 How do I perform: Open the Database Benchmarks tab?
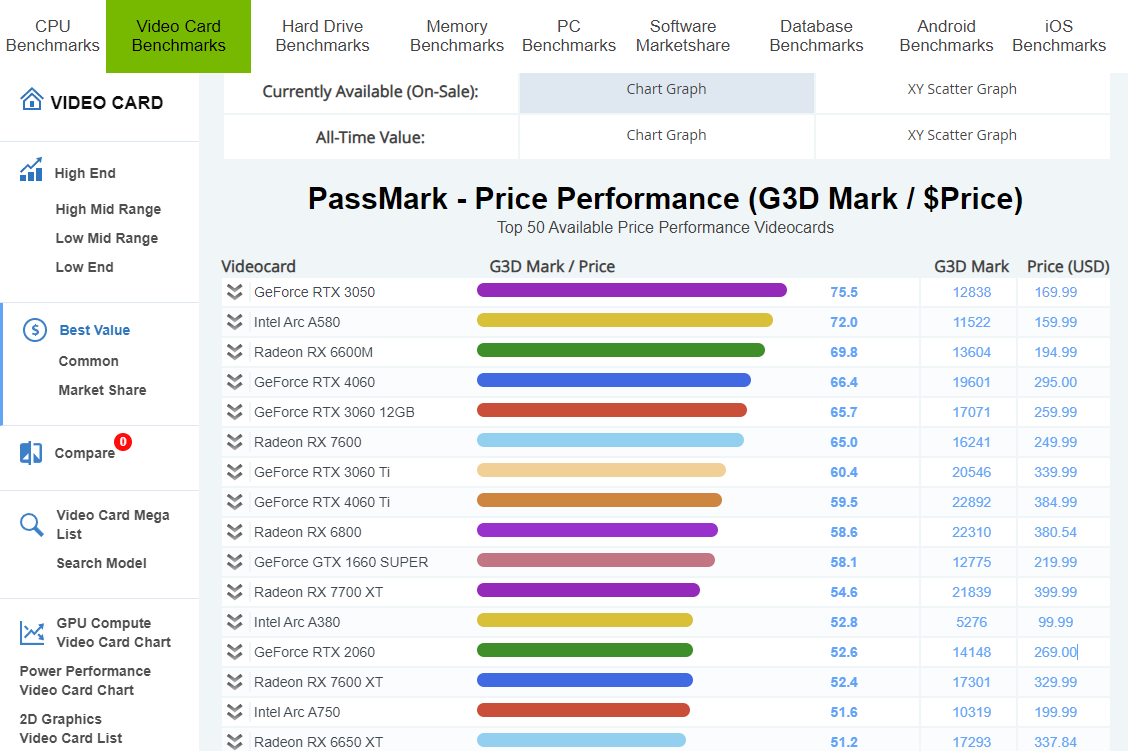pos(817,36)
